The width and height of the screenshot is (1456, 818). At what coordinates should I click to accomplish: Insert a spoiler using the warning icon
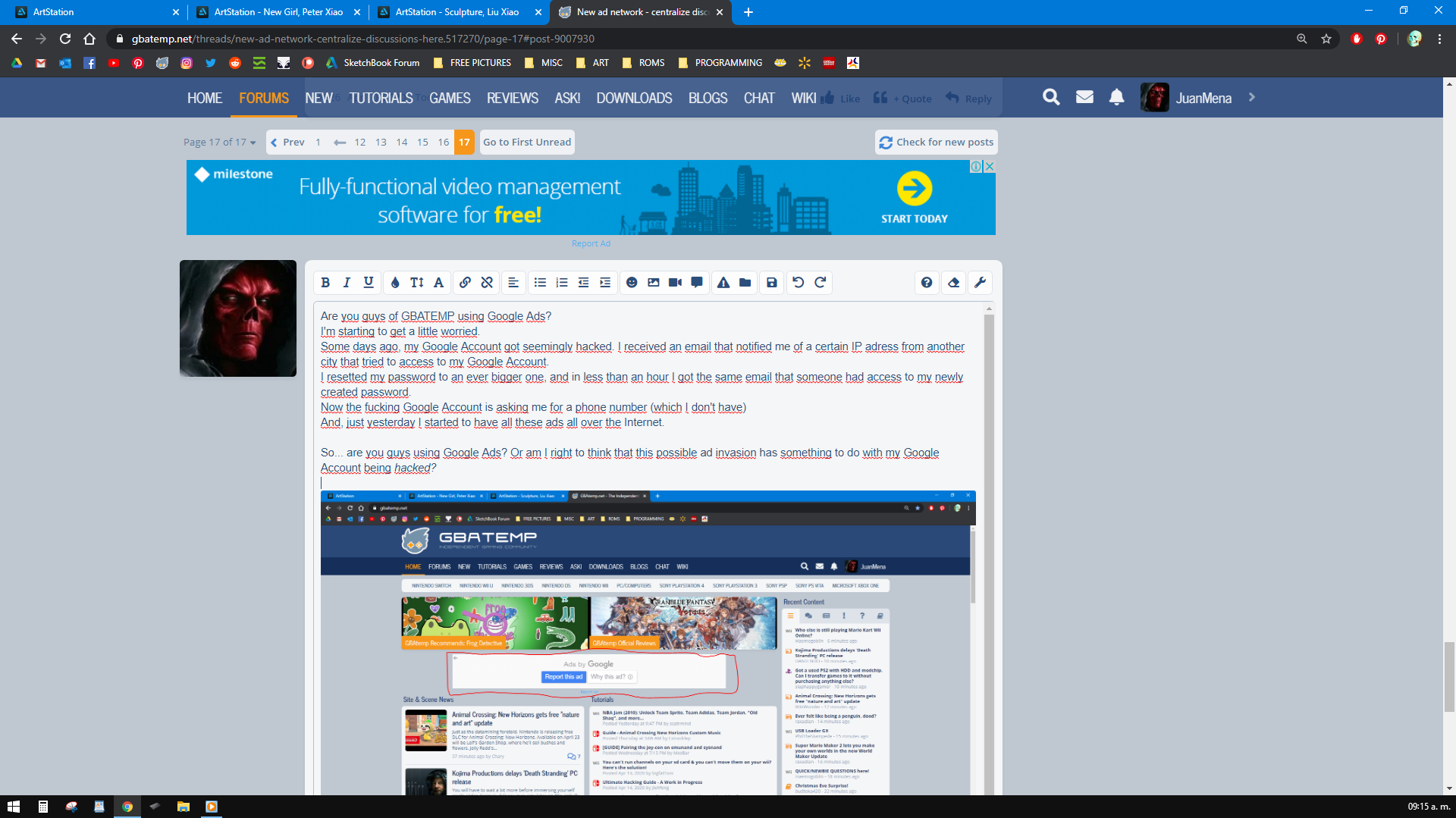[x=723, y=283]
